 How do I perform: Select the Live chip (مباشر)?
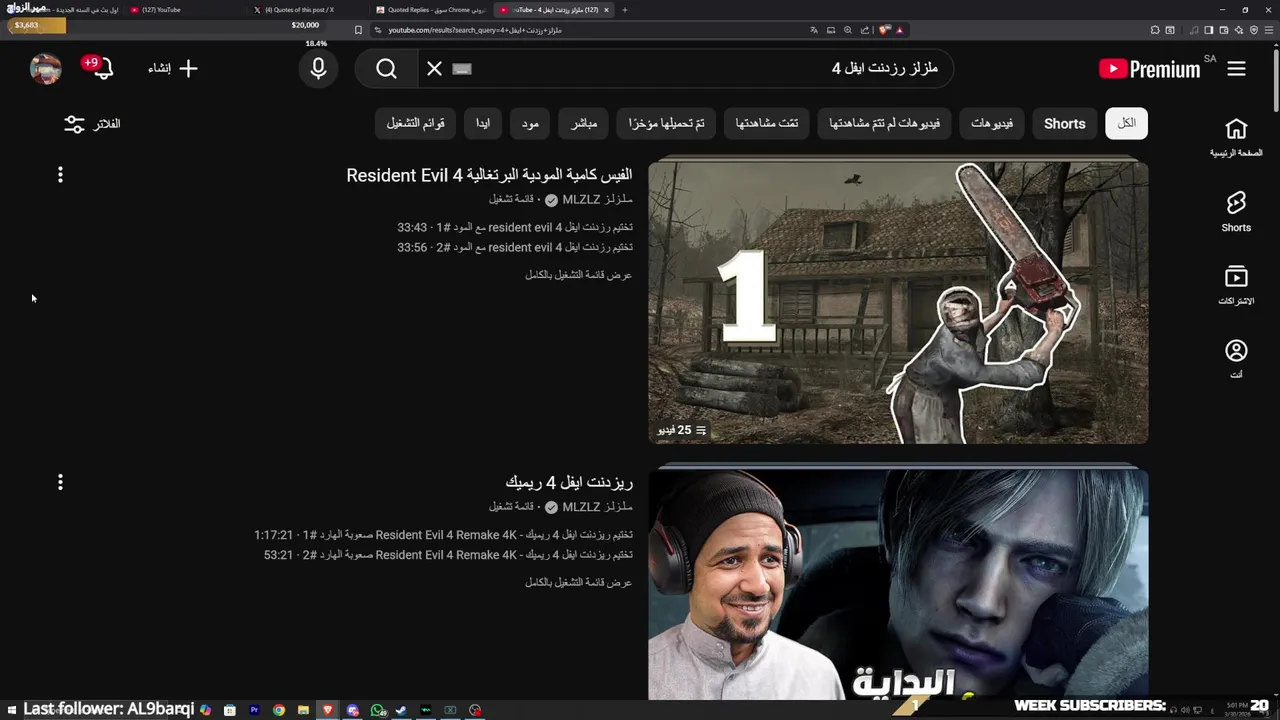(584, 123)
